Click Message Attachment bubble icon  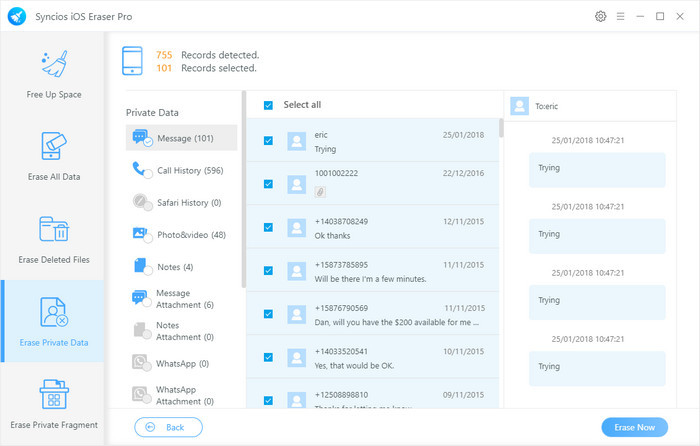141,298
